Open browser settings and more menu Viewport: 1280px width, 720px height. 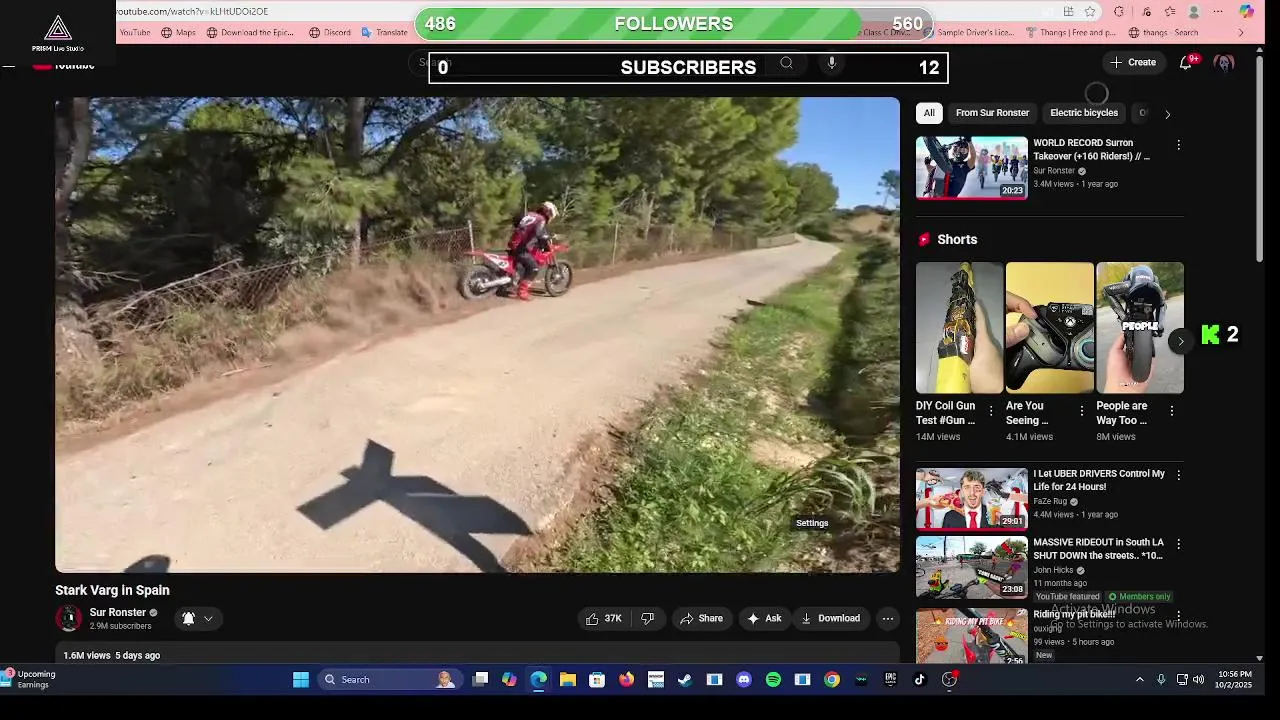click(1218, 11)
